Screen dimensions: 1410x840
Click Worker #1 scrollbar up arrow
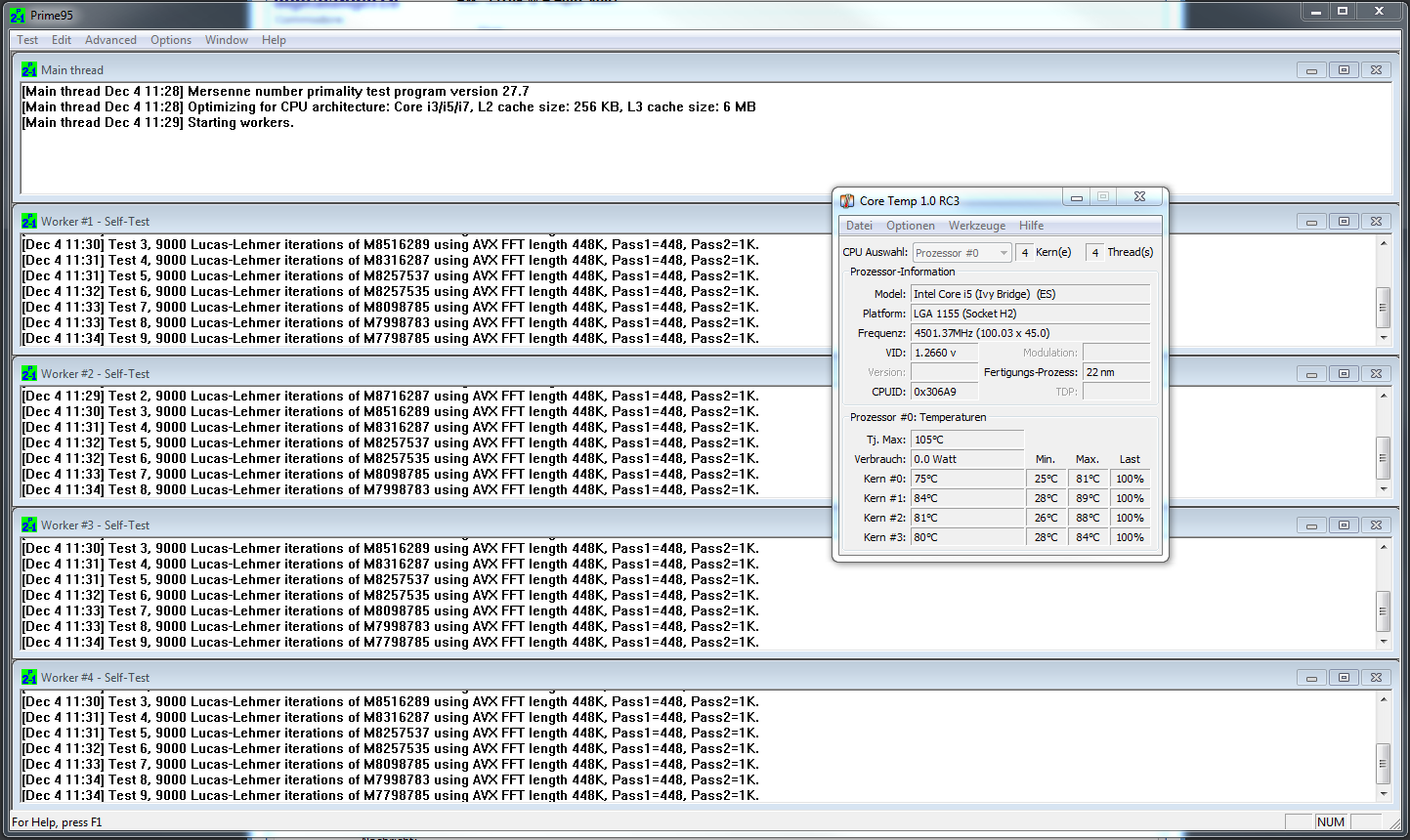(x=1383, y=243)
